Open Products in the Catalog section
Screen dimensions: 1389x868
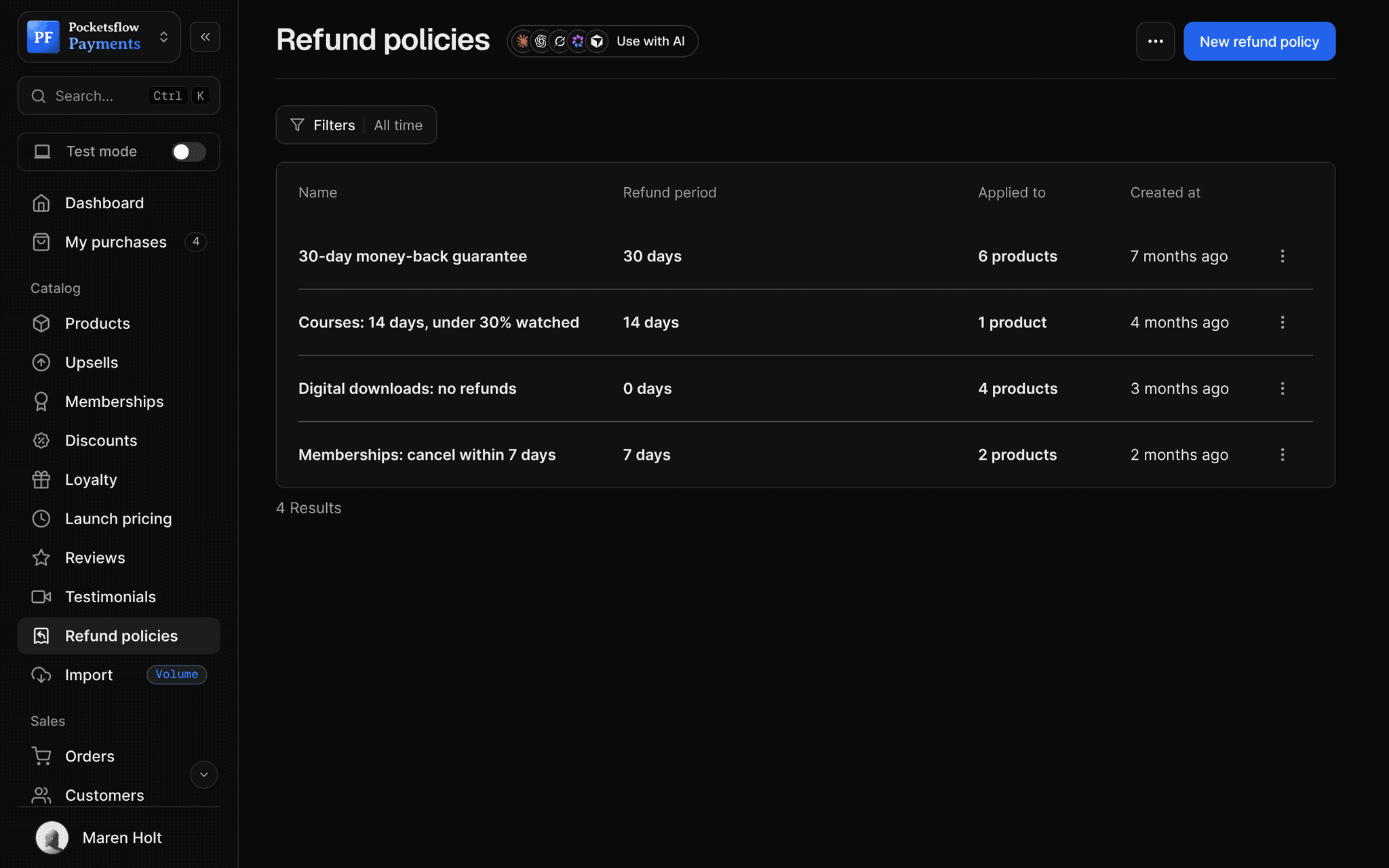point(119,323)
